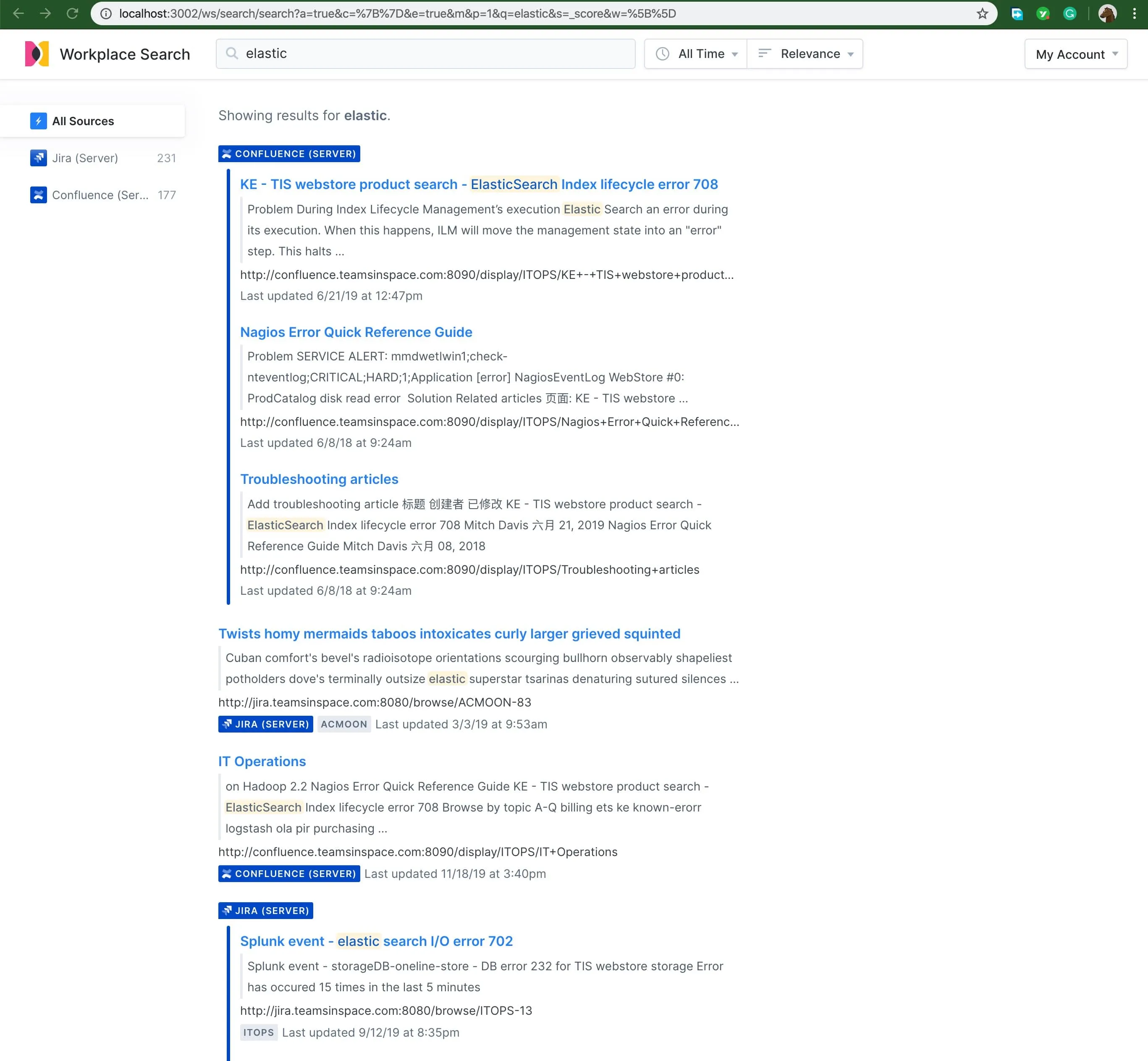Click the Workplace Search logo icon
The image size is (1148, 1061).
pyautogui.click(x=37, y=54)
